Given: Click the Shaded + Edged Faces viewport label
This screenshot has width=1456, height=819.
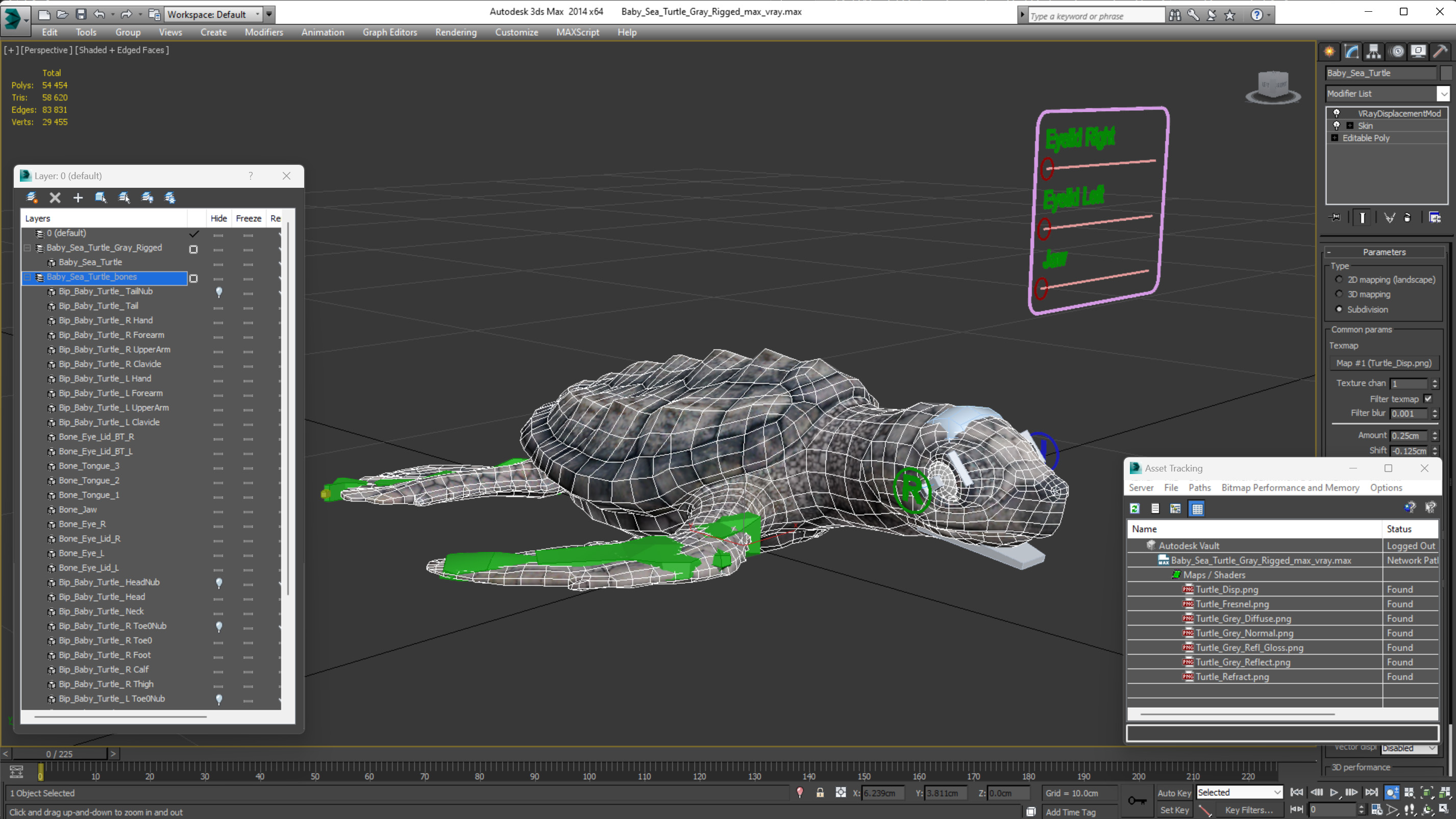Looking at the screenshot, I should [x=122, y=49].
